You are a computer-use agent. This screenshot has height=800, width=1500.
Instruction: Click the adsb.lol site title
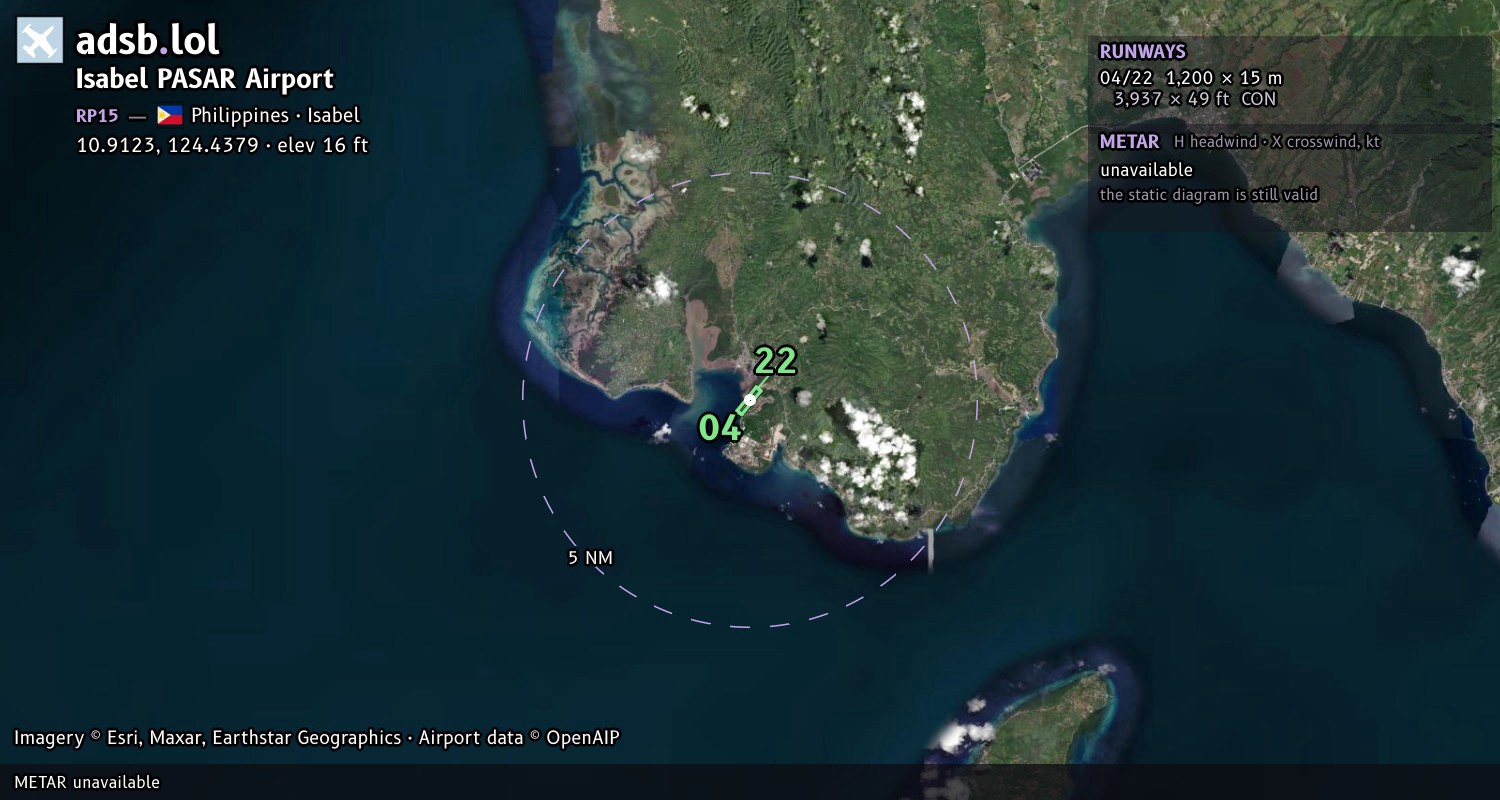[x=148, y=40]
